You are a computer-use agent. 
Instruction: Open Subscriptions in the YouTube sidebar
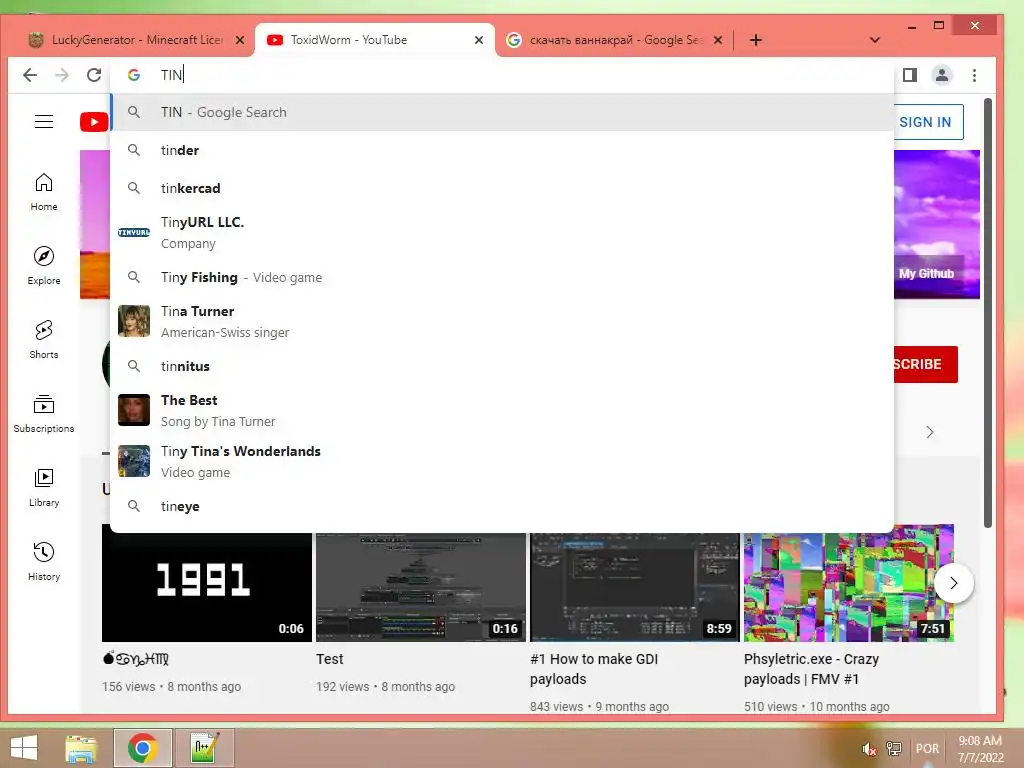[x=44, y=414]
